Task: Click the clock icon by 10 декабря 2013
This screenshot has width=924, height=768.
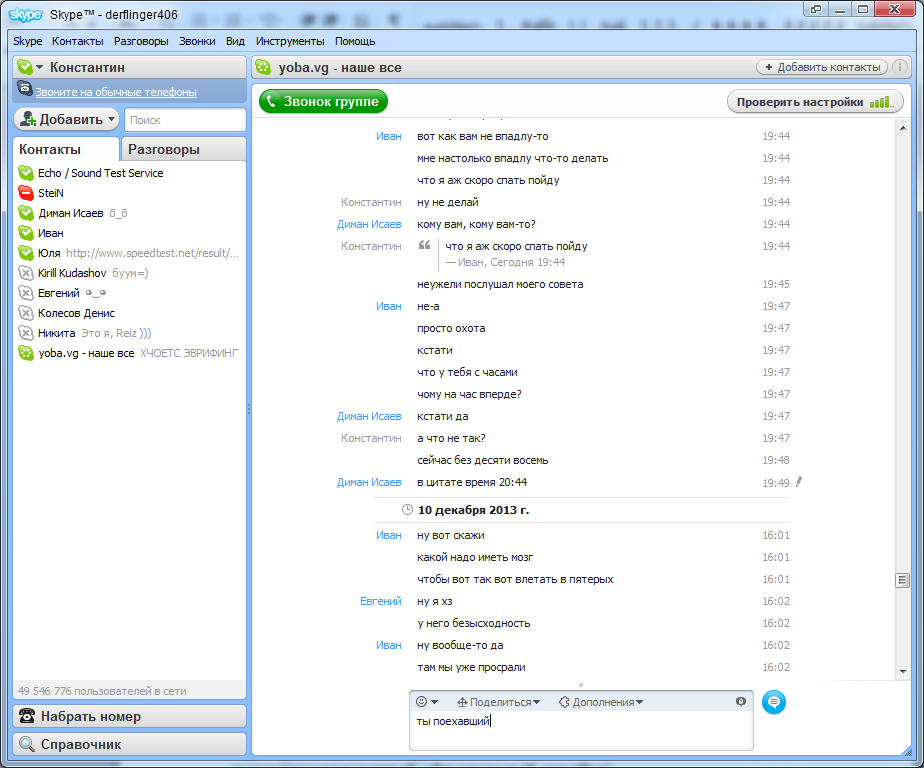Action: click(x=407, y=510)
